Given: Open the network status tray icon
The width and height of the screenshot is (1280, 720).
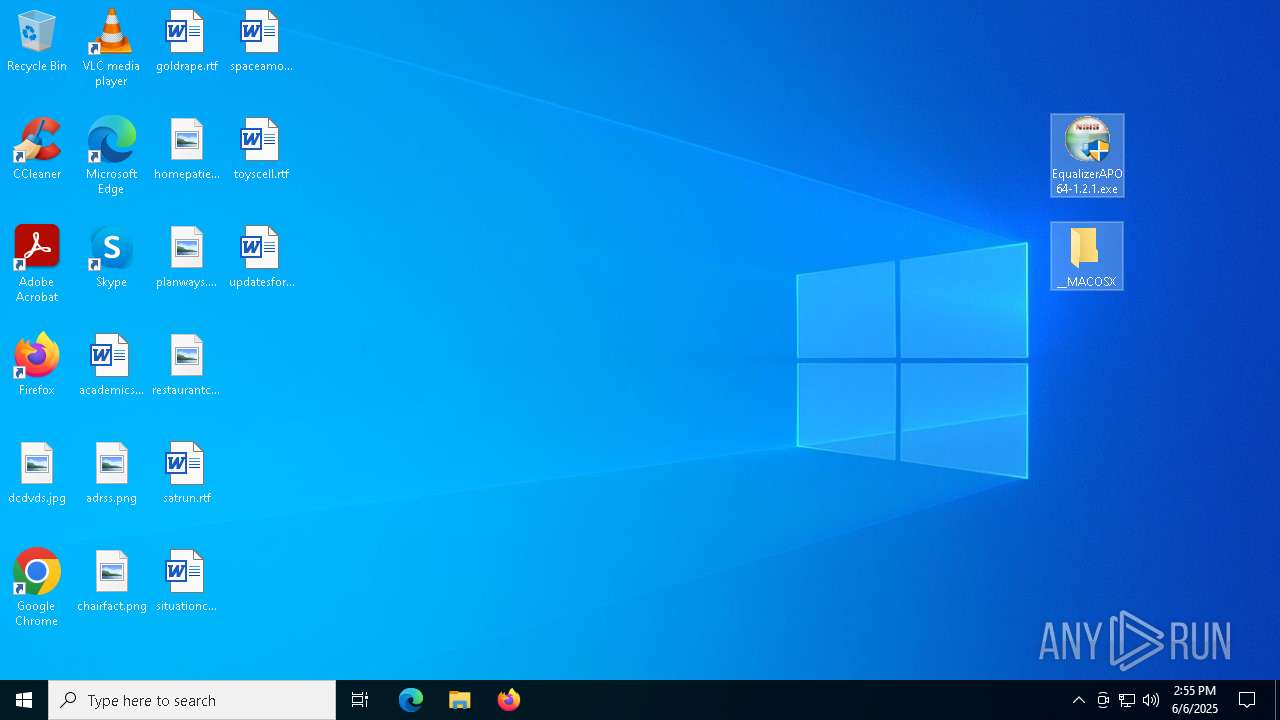Looking at the screenshot, I should 1127,700.
